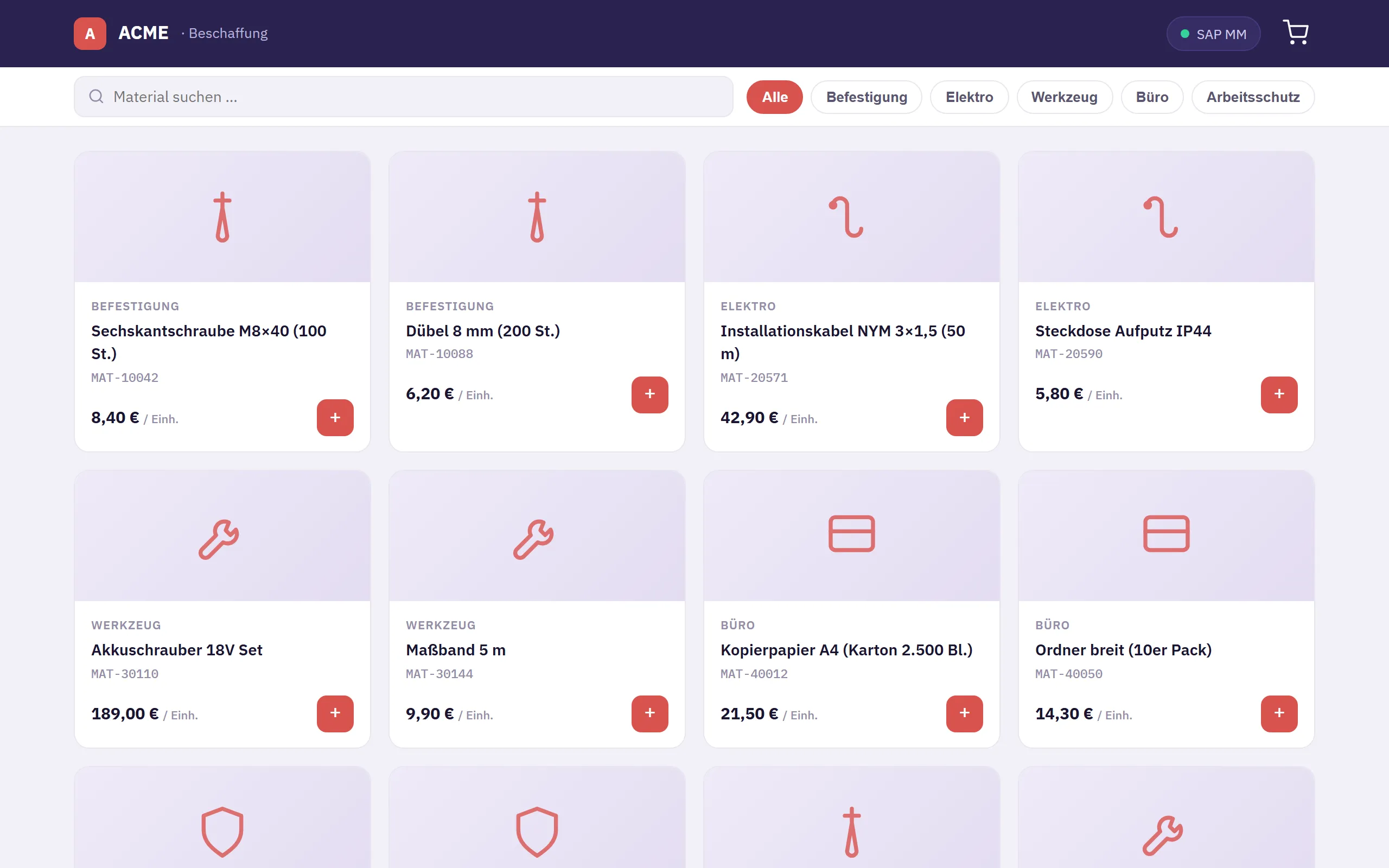This screenshot has width=1389, height=868.
Task: Click the Steckdose Aufputz product image
Action: tap(1165, 217)
